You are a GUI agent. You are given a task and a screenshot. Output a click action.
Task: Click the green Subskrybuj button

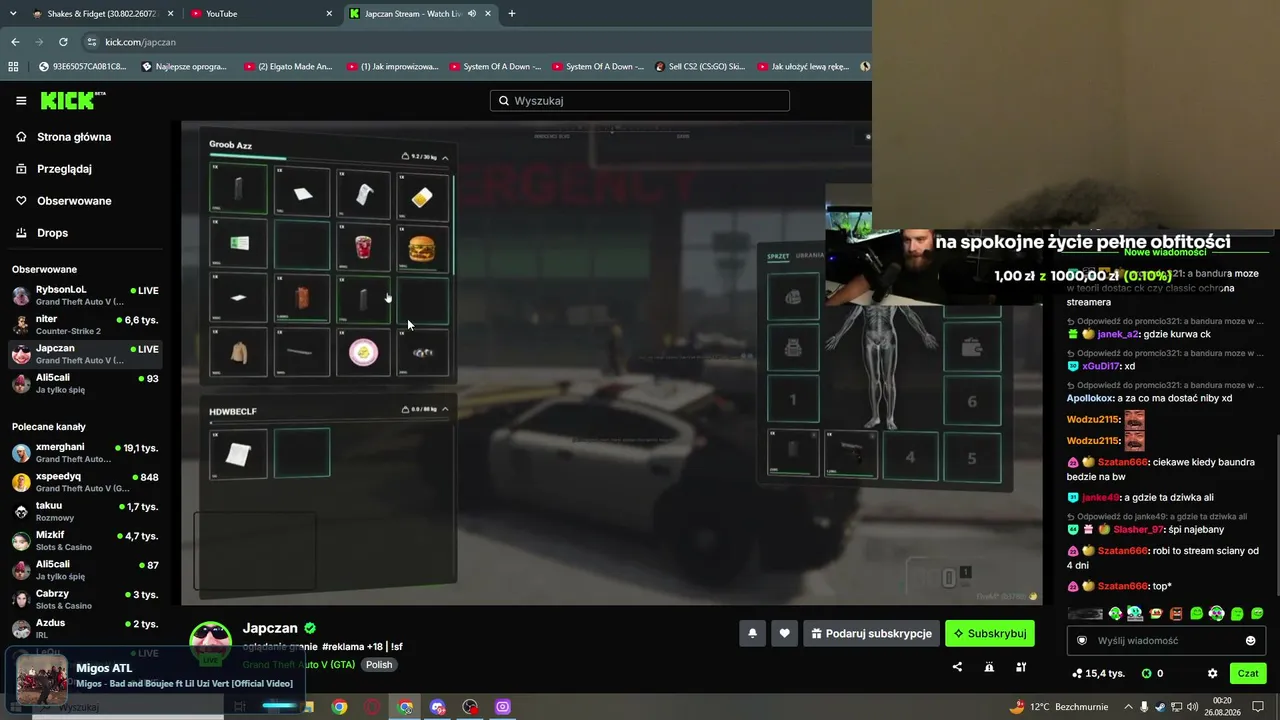click(990, 633)
